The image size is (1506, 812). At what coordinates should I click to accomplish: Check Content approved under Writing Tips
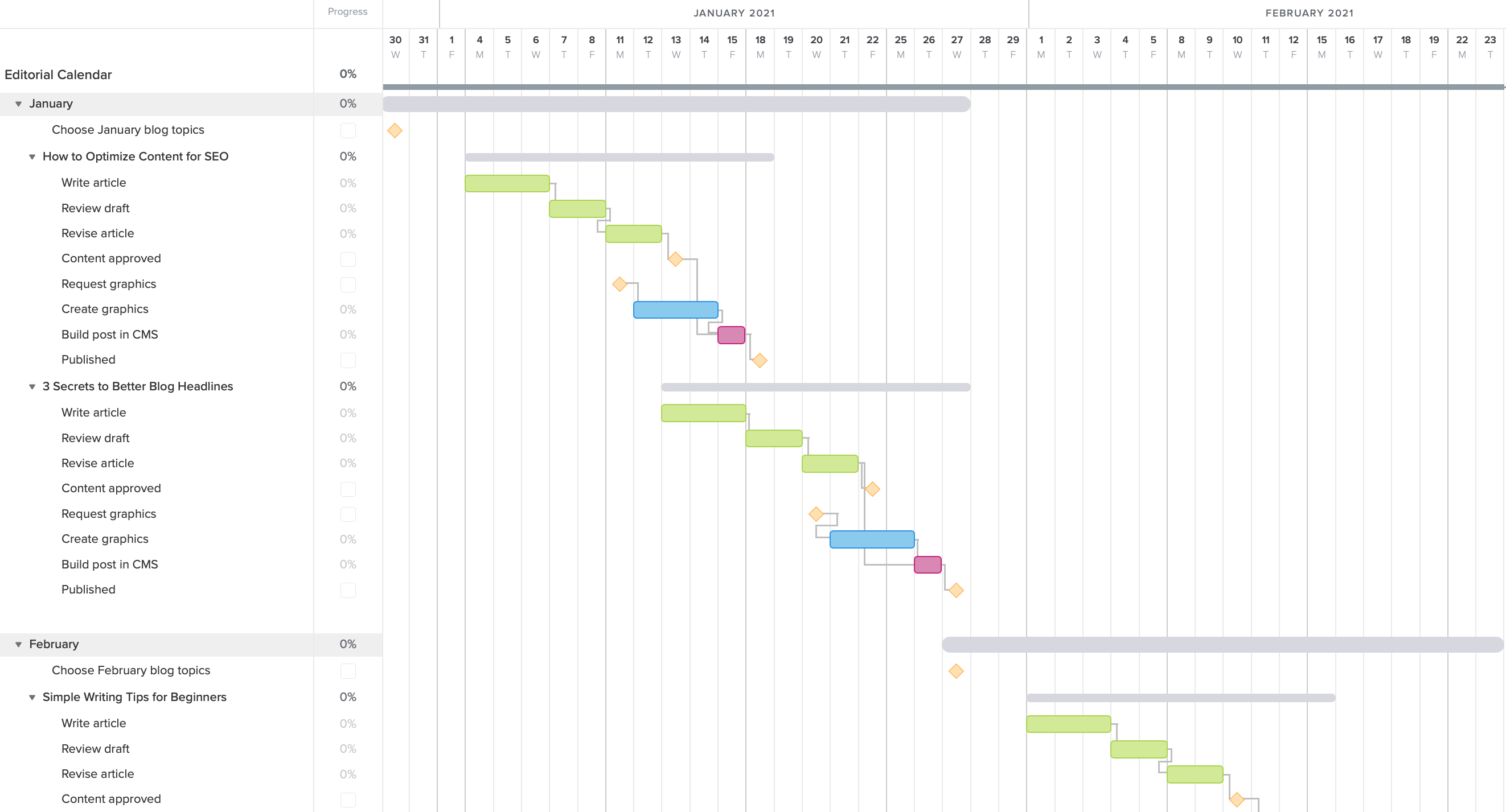pyautogui.click(x=348, y=799)
